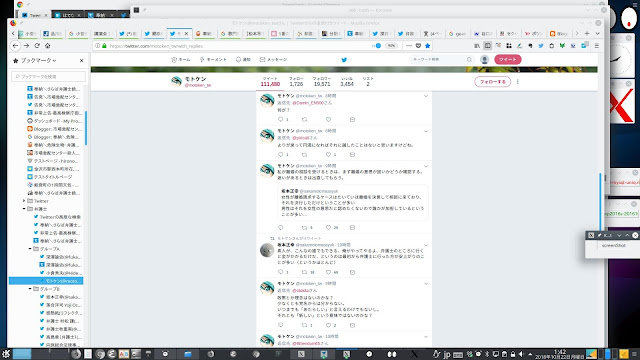Like the tweet quoting 坂本正幸

click(x=329, y=227)
